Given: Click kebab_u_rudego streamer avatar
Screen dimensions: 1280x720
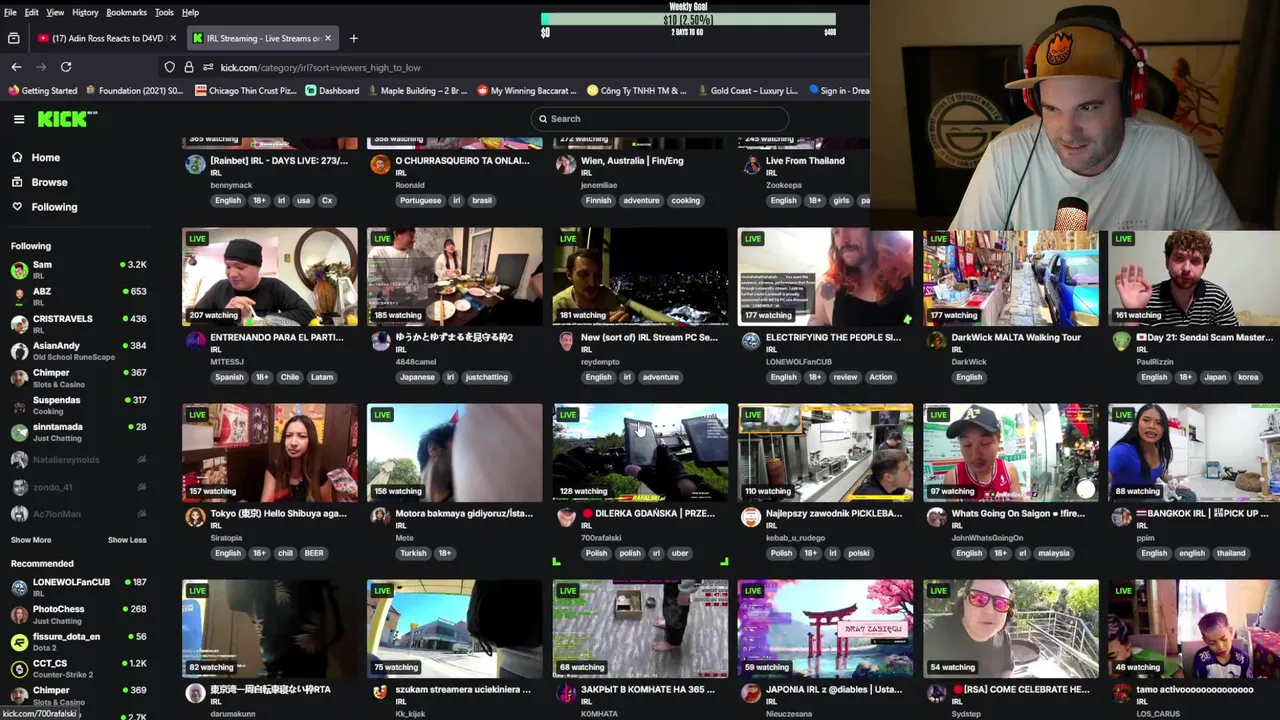Looking at the screenshot, I should [x=751, y=517].
